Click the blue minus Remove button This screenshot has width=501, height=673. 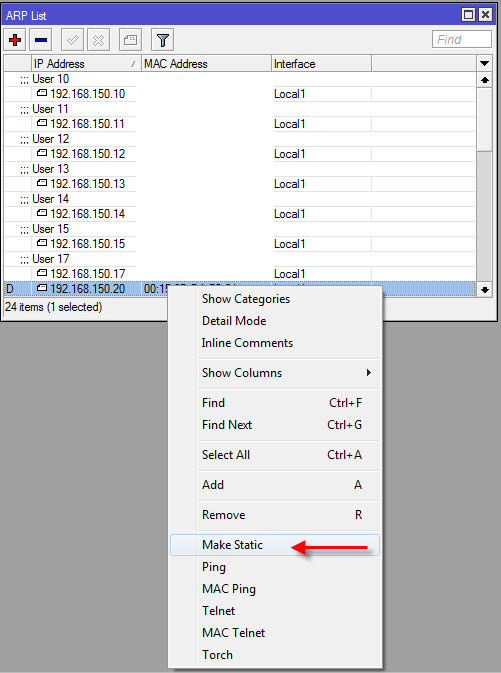tap(41, 40)
